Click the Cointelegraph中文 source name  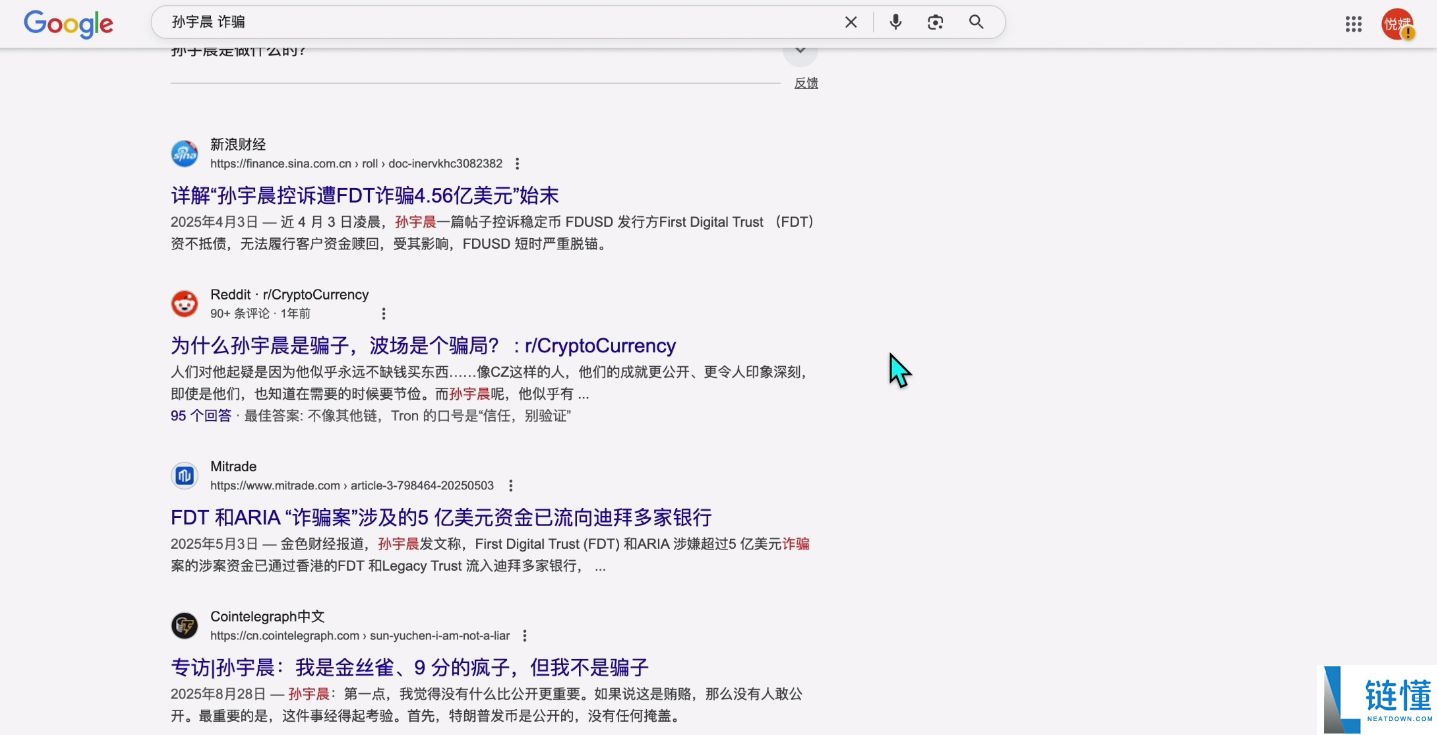coord(267,617)
